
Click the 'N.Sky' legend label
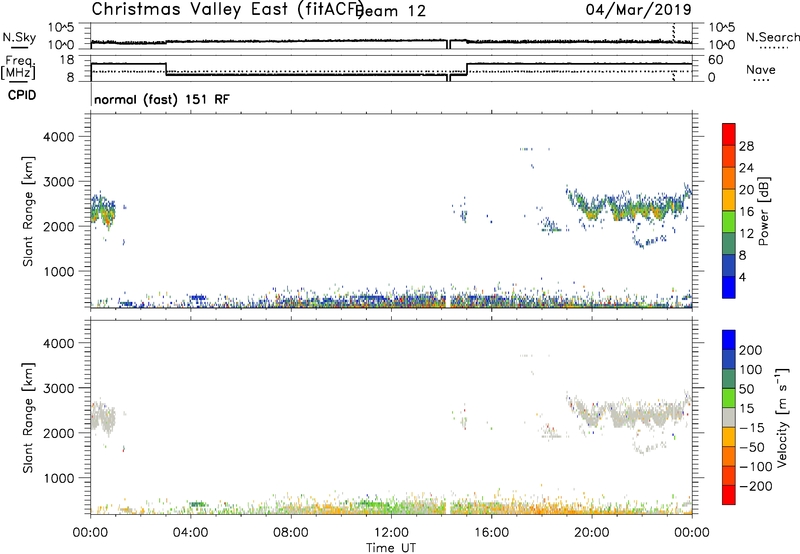click(19, 37)
